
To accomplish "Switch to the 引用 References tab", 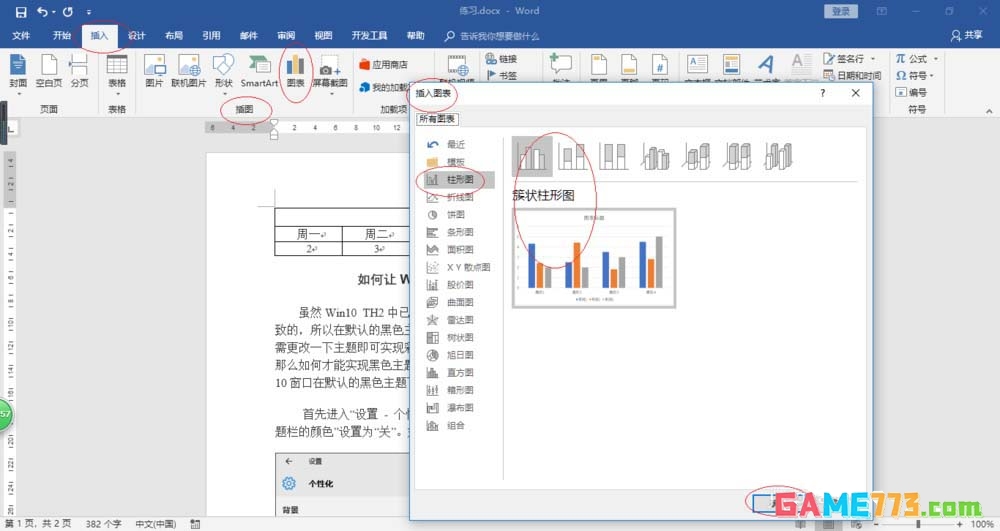I will pos(211,36).
